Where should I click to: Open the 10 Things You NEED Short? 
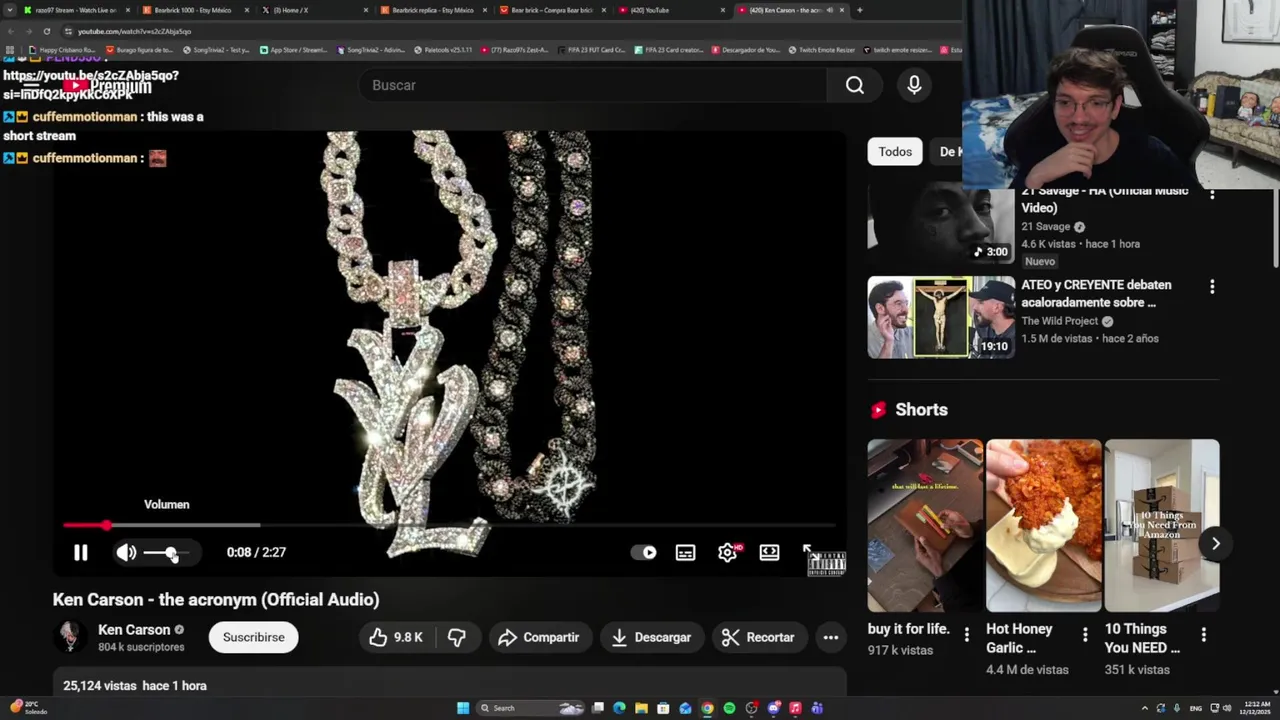(1162, 525)
